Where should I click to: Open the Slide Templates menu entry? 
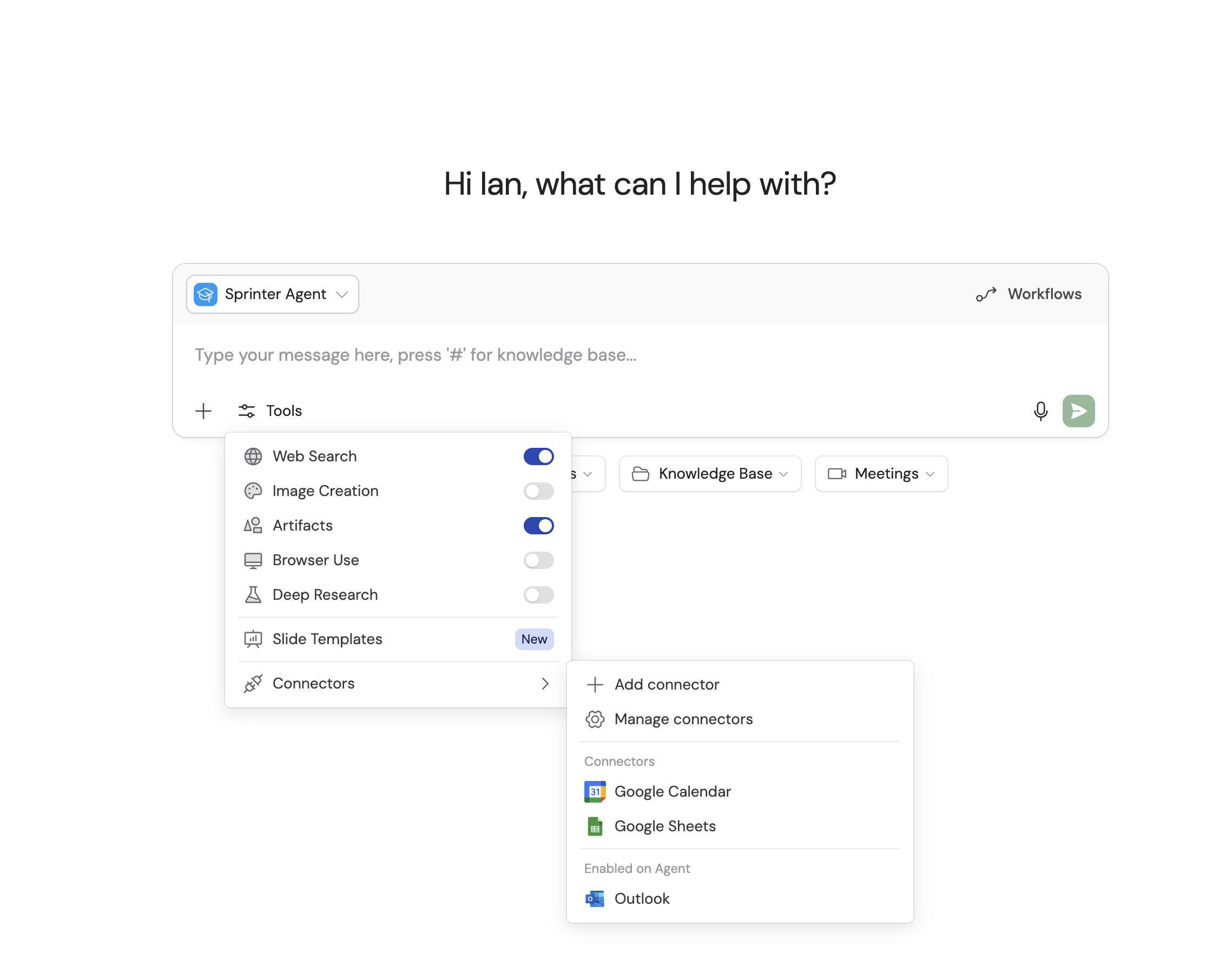point(398,639)
